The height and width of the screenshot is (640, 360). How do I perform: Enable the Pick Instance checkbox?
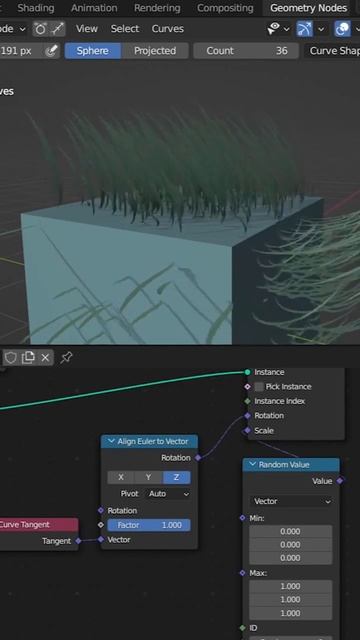pos(259,387)
